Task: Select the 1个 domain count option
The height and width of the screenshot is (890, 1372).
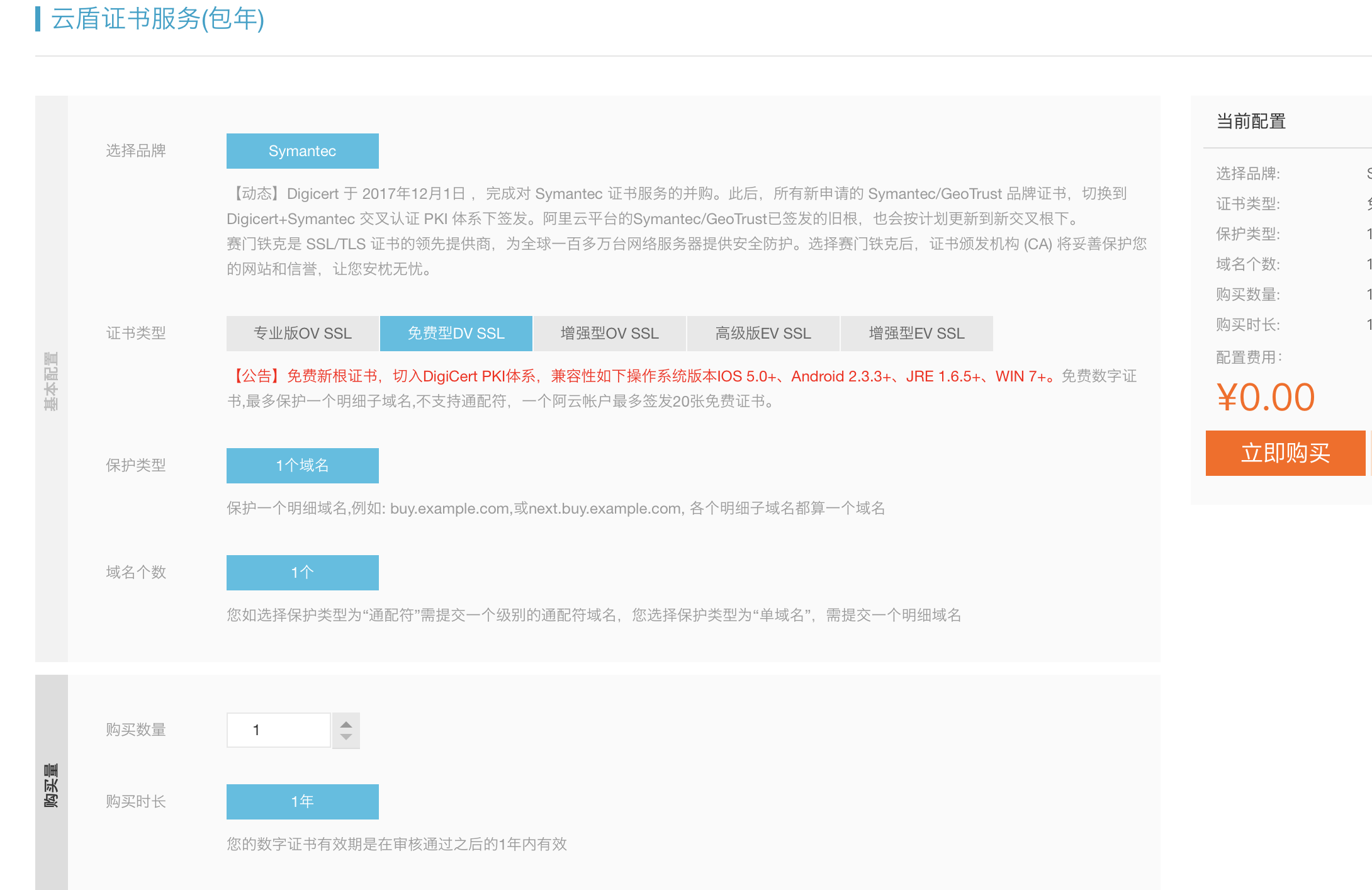Action: pyautogui.click(x=302, y=573)
